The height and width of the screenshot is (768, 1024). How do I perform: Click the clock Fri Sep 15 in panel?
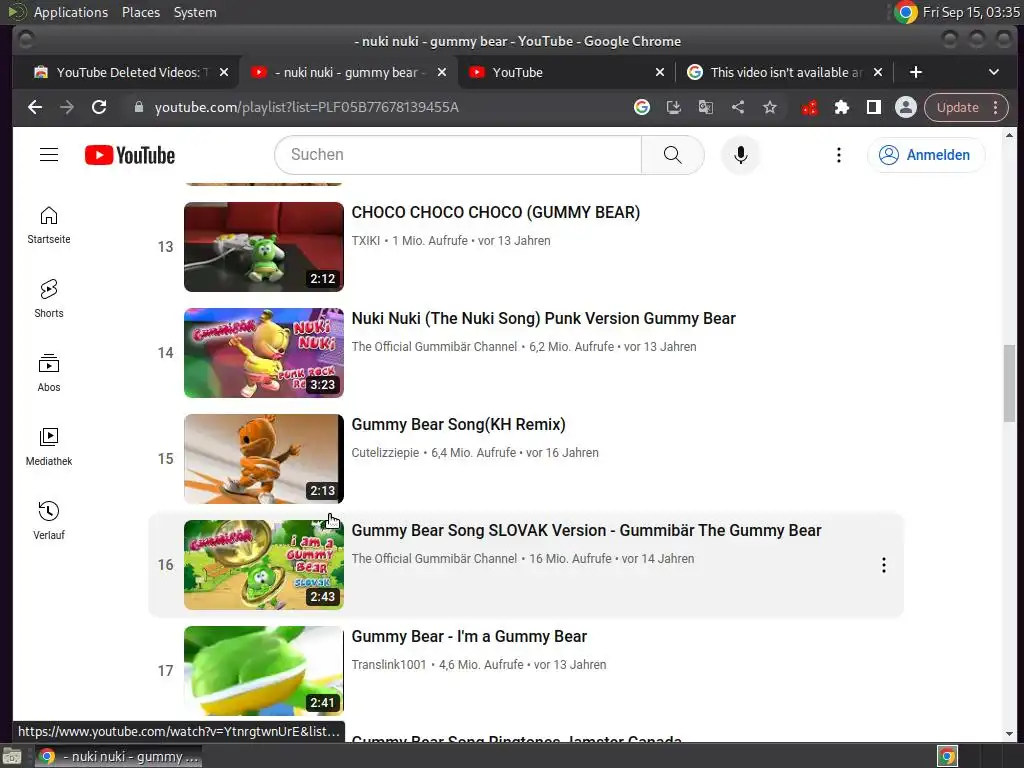click(x=971, y=12)
